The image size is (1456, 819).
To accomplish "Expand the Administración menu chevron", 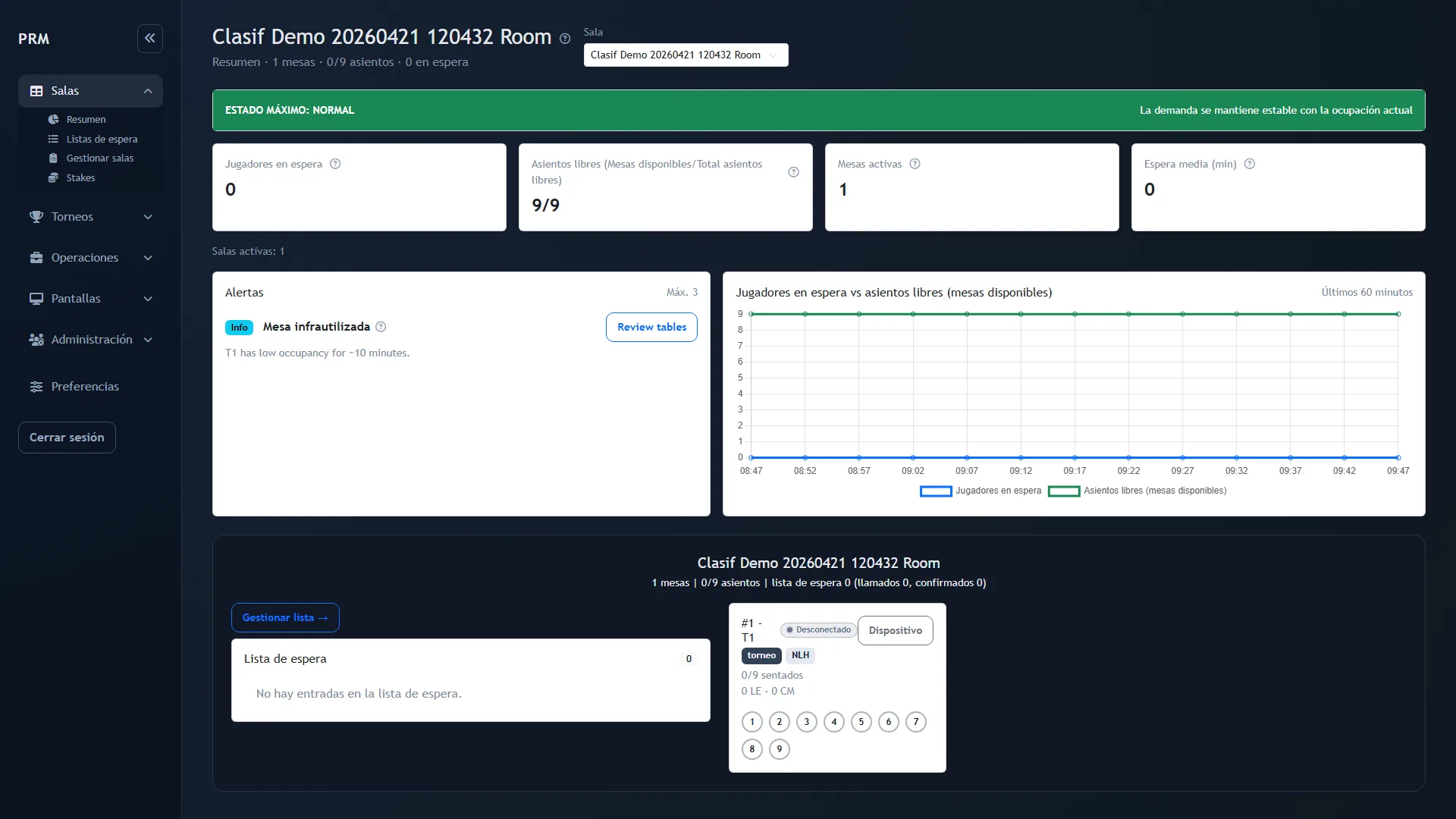I will pos(148,340).
